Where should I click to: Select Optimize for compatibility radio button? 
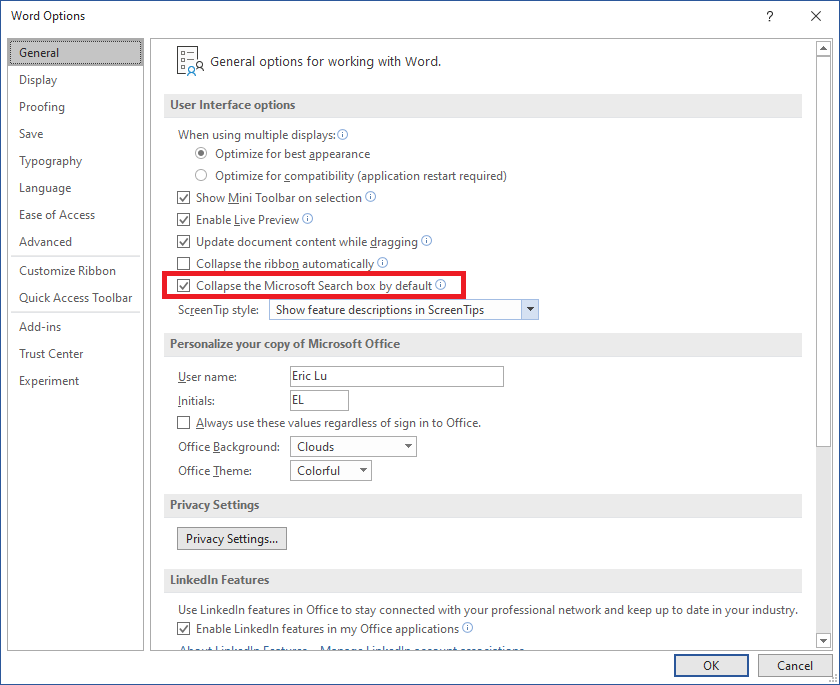(201, 175)
